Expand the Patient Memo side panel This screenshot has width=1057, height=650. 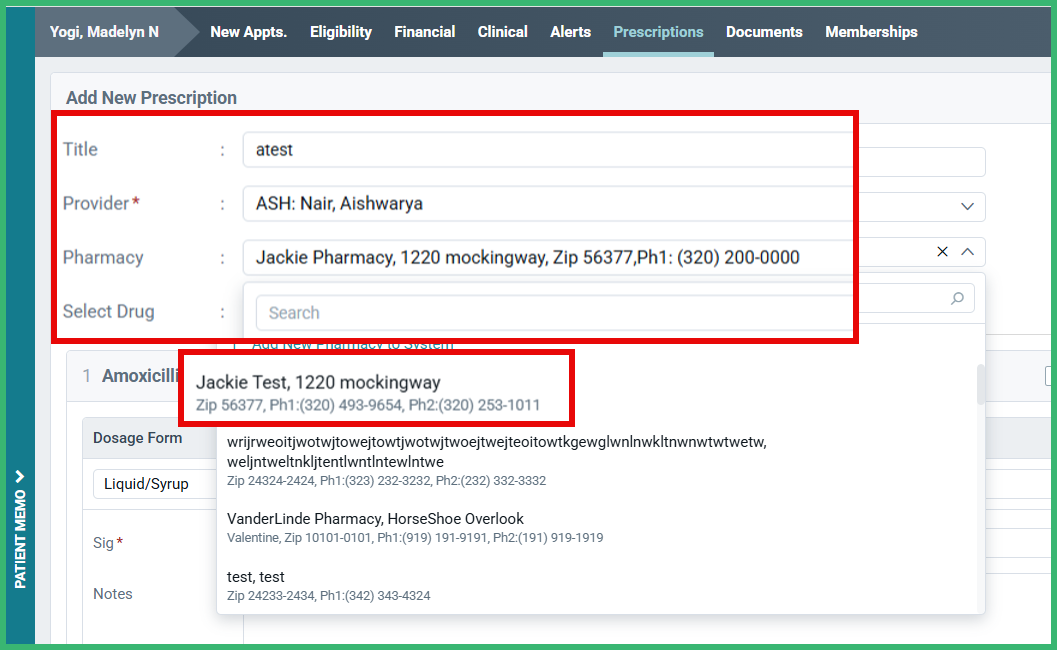(20, 529)
